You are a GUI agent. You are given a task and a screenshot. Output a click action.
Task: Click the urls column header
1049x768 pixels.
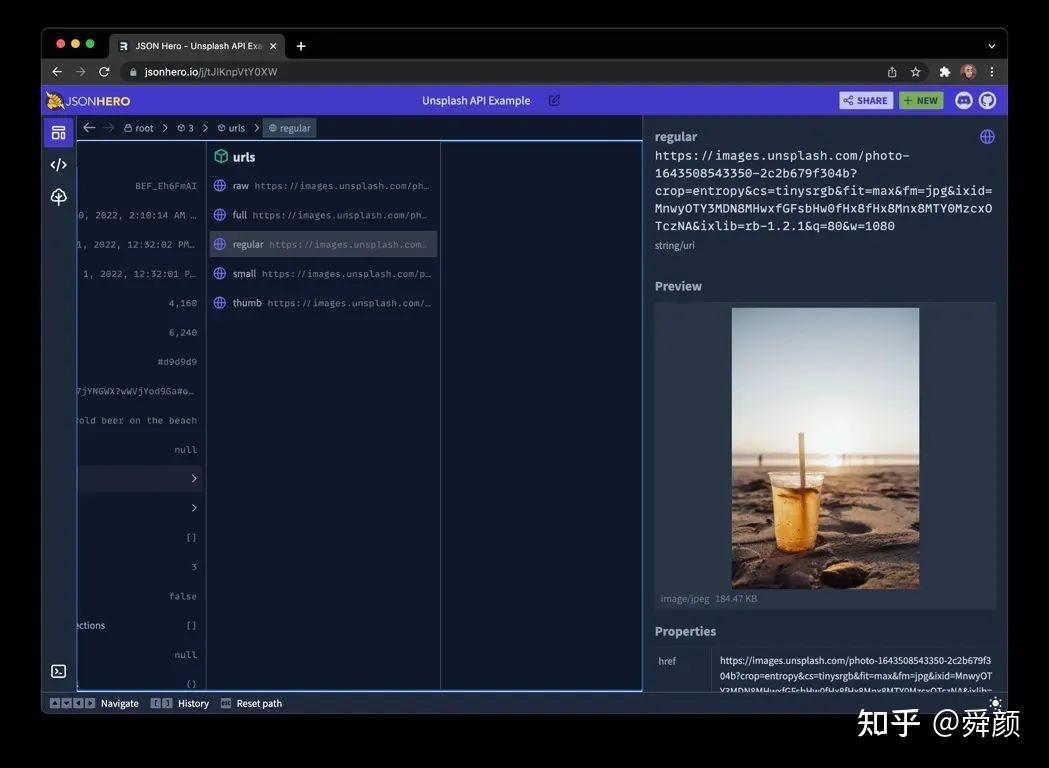pos(235,157)
